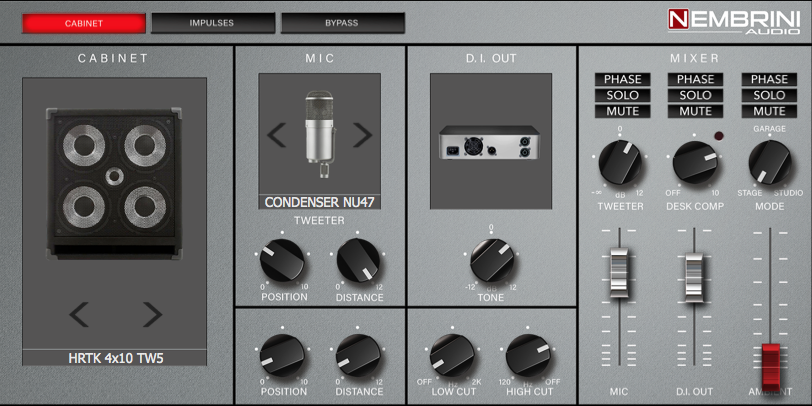This screenshot has height=406, width=812.
Task: Click the Nembrini Audio logo
Action: (734, 21)
